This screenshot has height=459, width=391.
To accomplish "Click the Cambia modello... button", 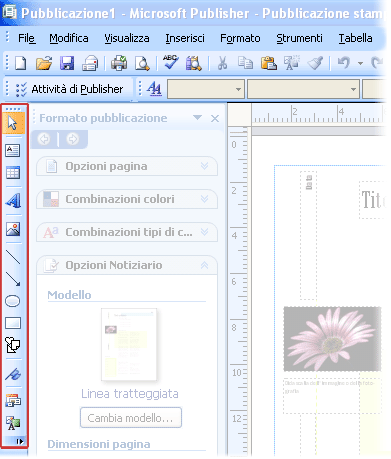I will click(131, 417).
